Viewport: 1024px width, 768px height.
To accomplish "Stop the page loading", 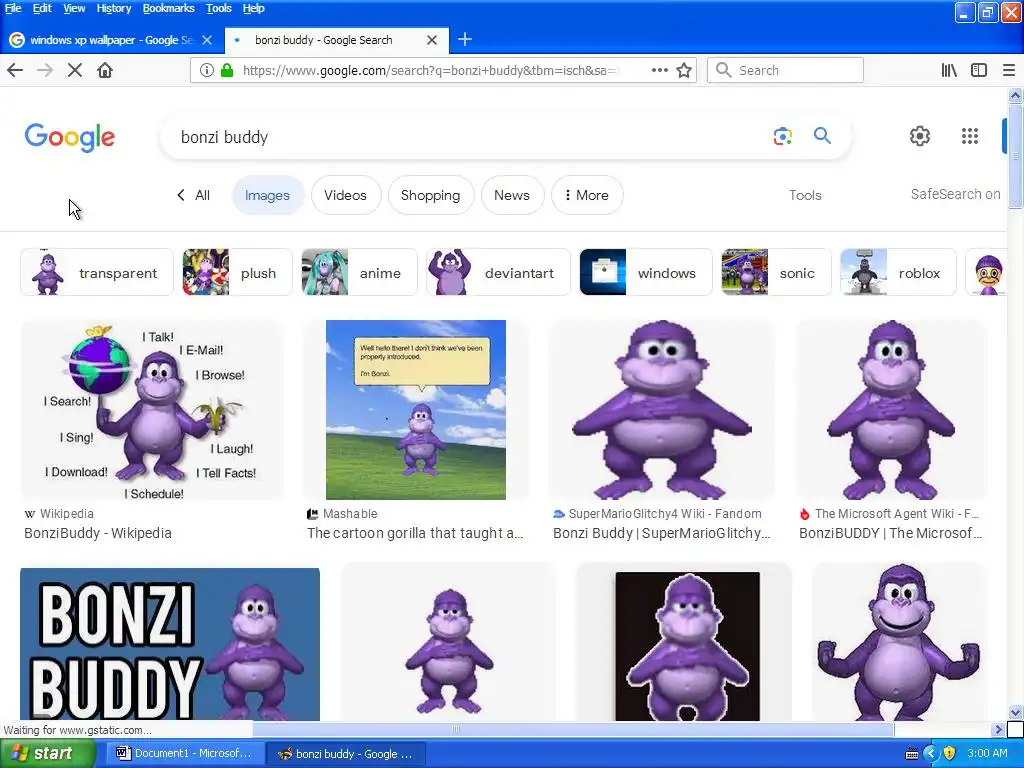I will (x=74, y=70).
